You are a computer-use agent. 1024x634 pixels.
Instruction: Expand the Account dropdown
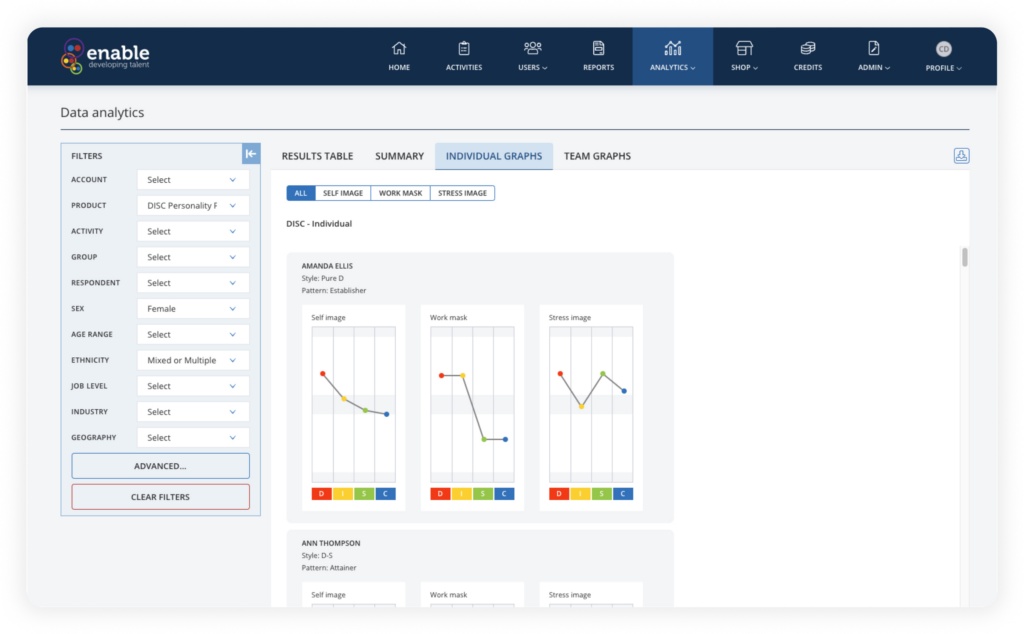[x=193, y=180]
